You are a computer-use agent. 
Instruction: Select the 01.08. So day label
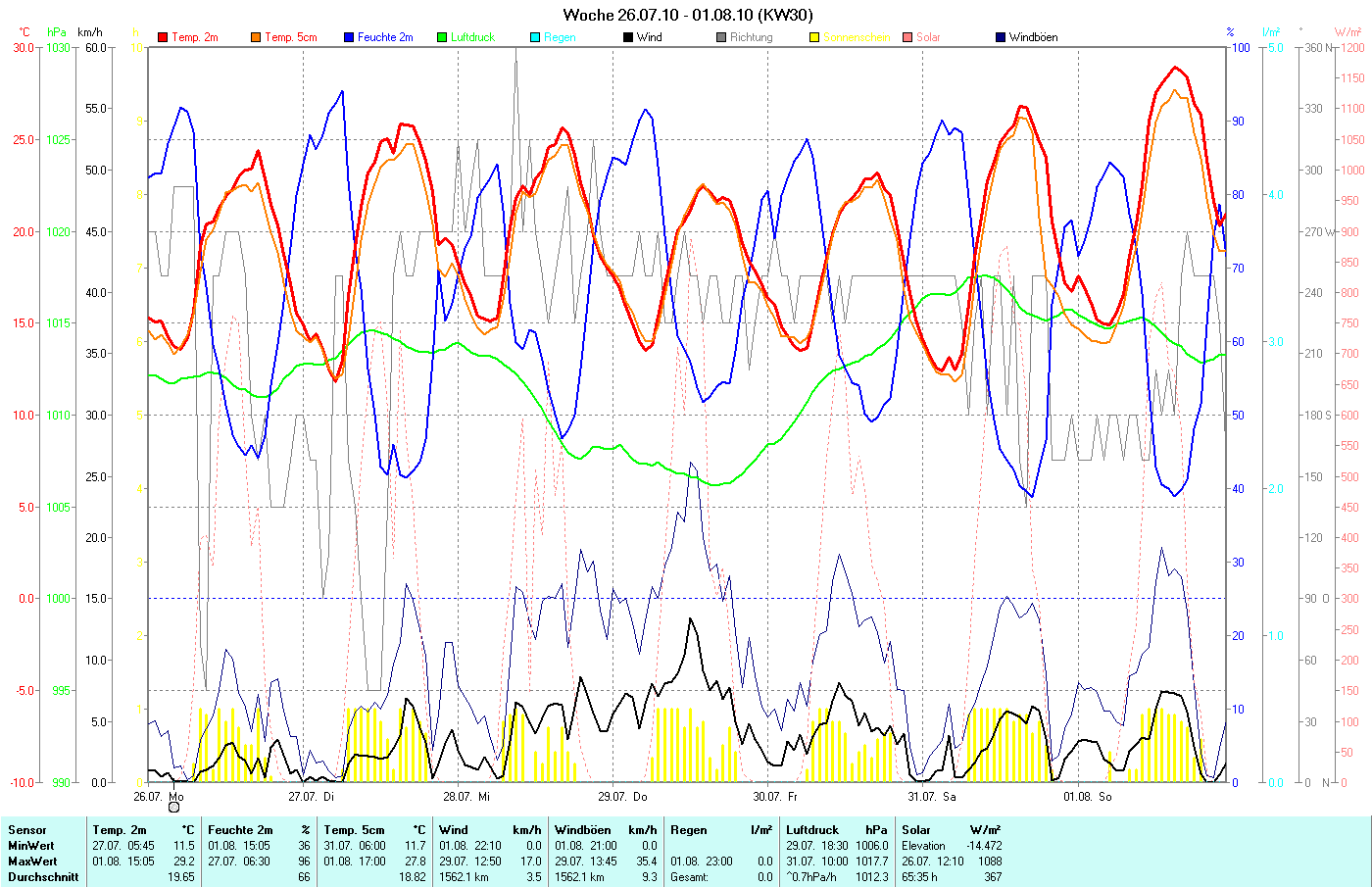[1087, 797]
